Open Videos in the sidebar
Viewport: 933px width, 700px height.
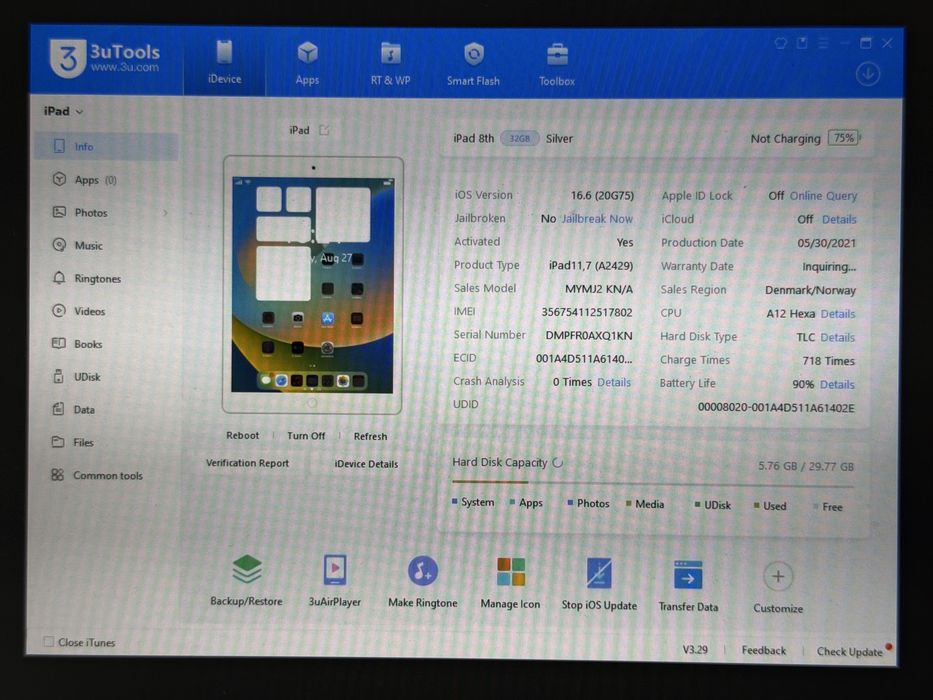click(106, 311)
